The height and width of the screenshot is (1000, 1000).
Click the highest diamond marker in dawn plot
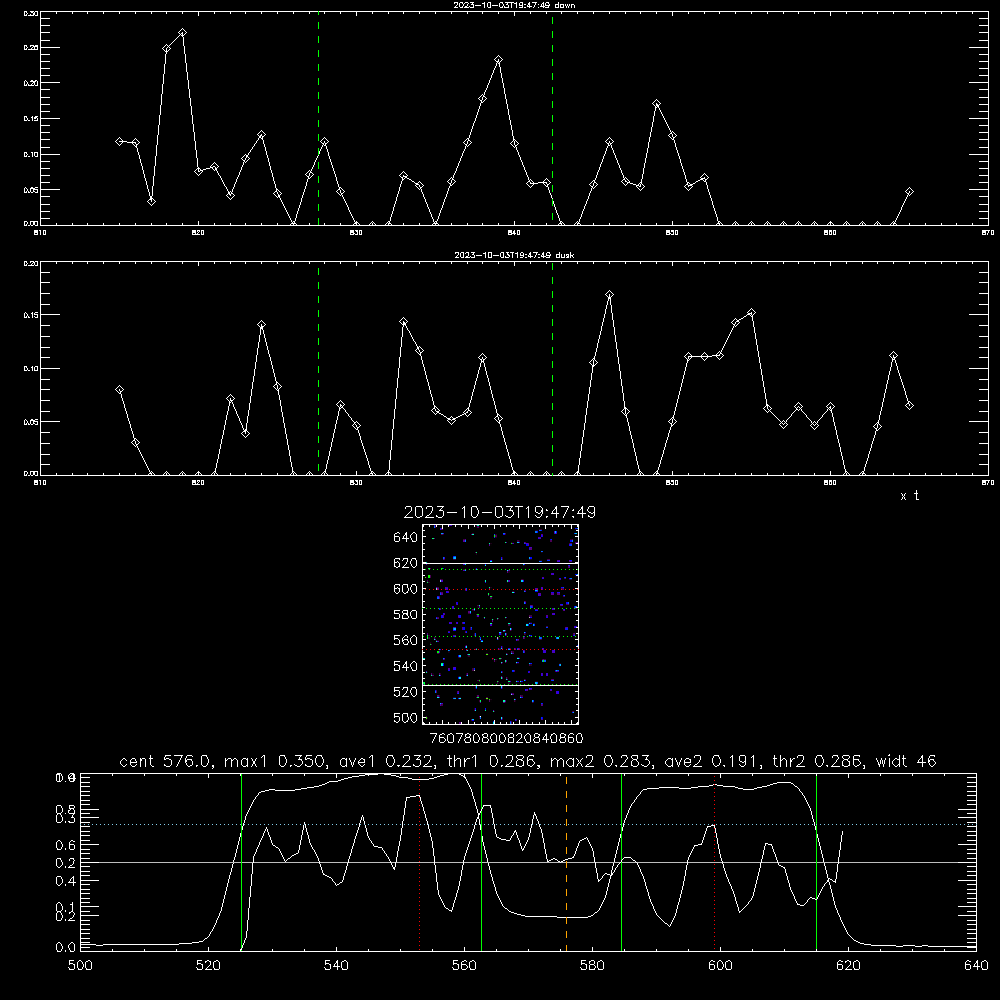(182, 33)
